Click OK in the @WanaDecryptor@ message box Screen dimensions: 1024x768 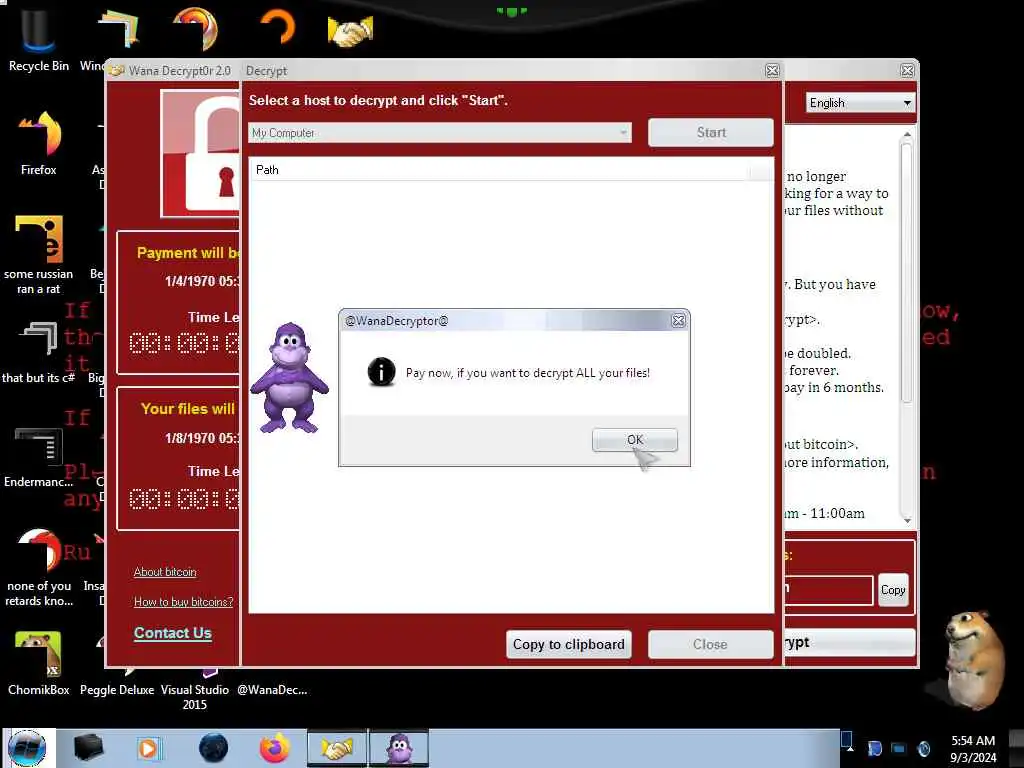[x=635, y=440]
